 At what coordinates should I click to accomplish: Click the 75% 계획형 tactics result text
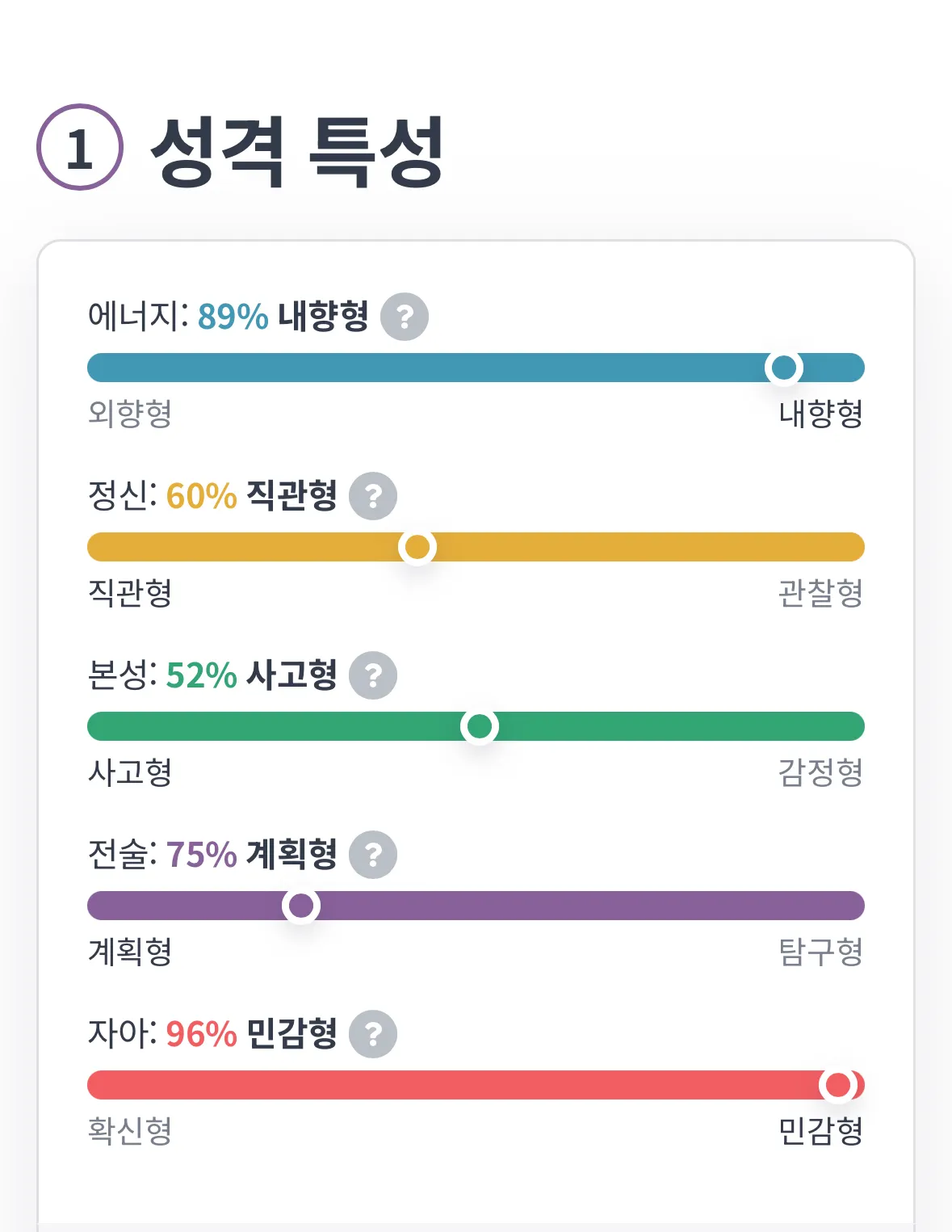pos(251,855)
